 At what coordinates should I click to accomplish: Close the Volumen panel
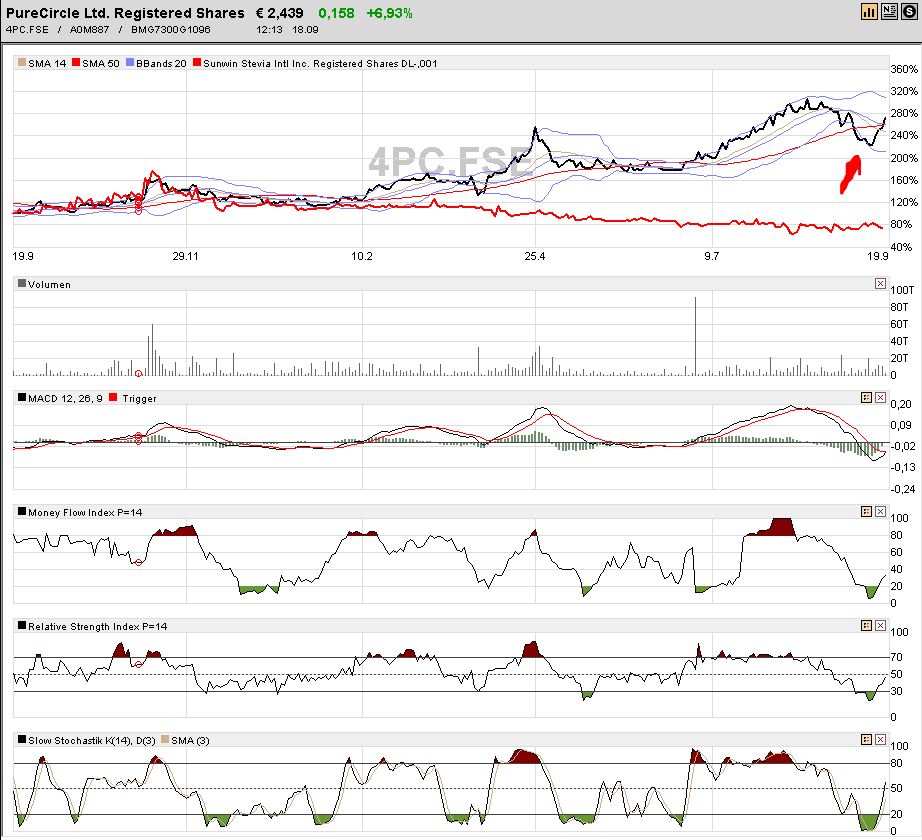pos(880,283)
